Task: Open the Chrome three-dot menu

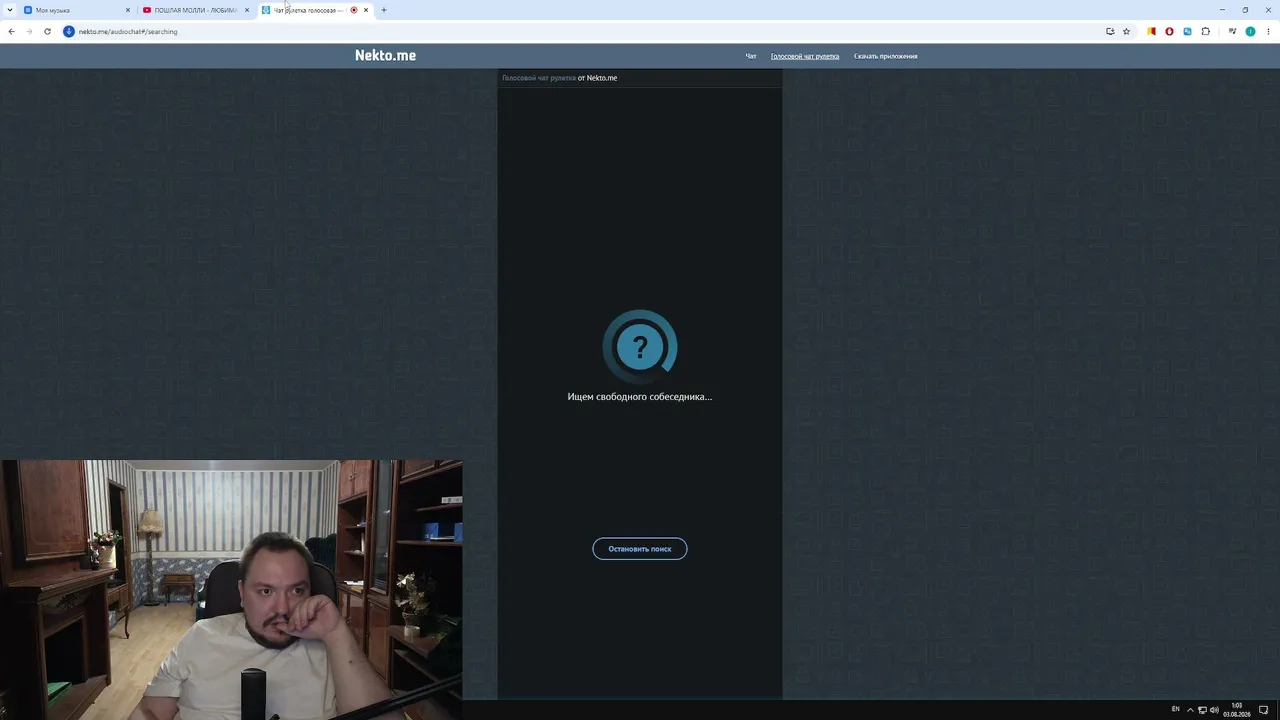Action: [x=1268, y=31]
